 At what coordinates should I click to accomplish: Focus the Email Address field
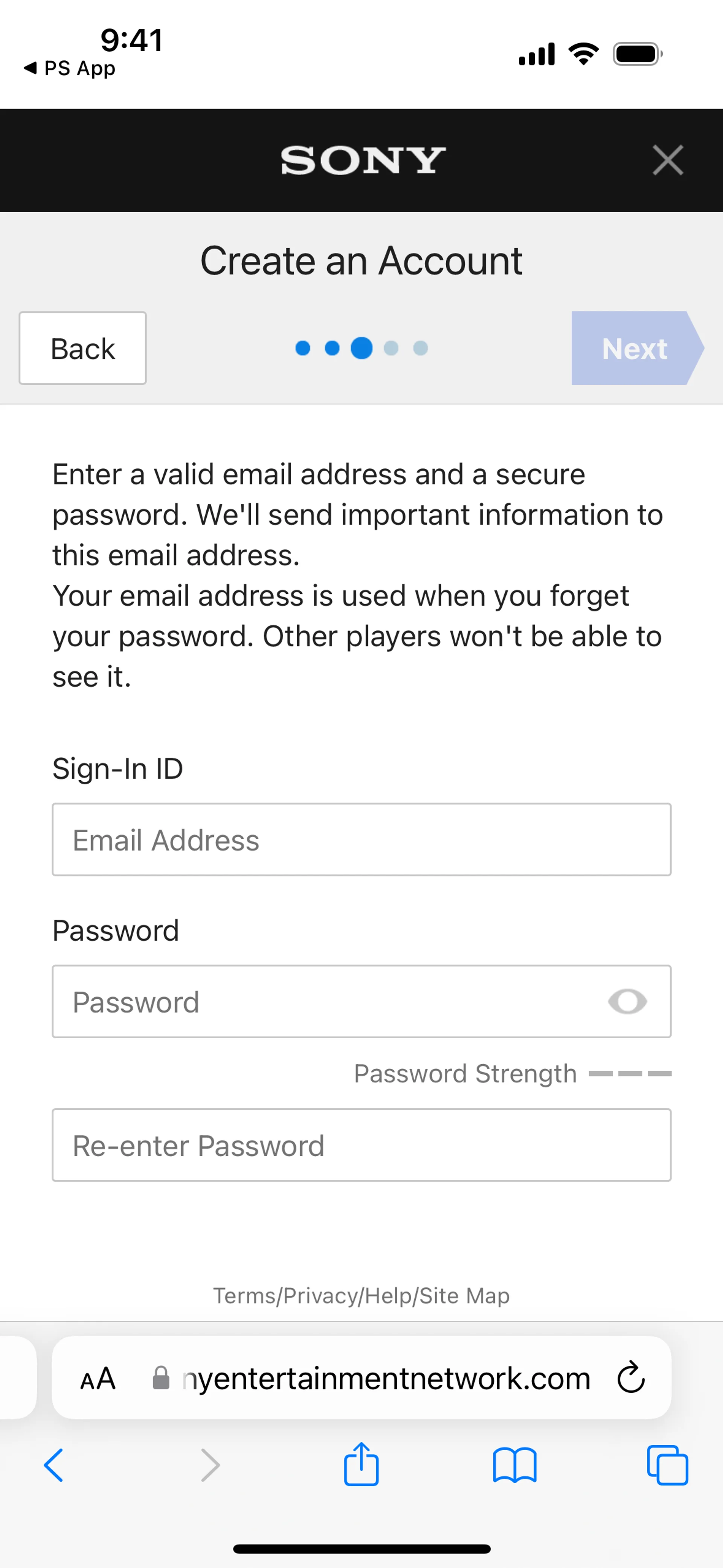361,840
